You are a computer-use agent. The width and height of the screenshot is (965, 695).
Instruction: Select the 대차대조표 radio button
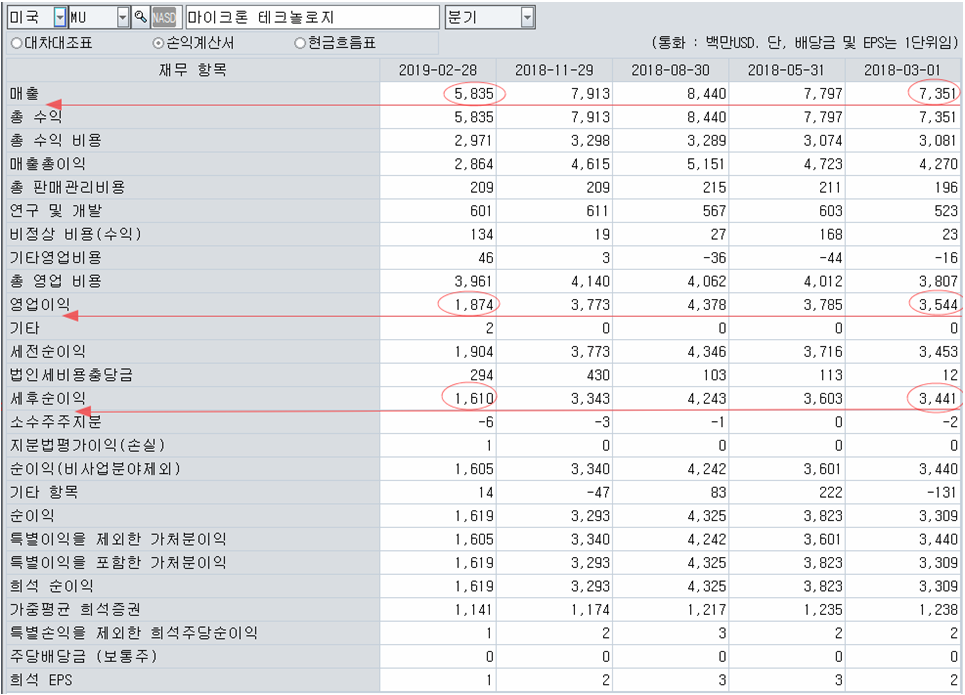(16, 43)
